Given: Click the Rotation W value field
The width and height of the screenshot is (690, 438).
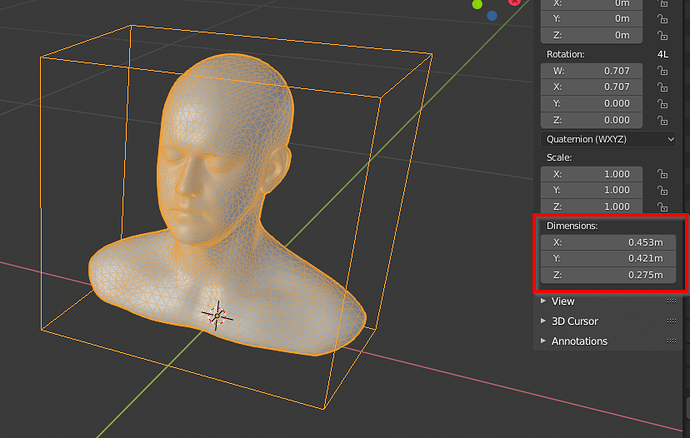Looking at the screenshot, I should [x=591, y=71].
